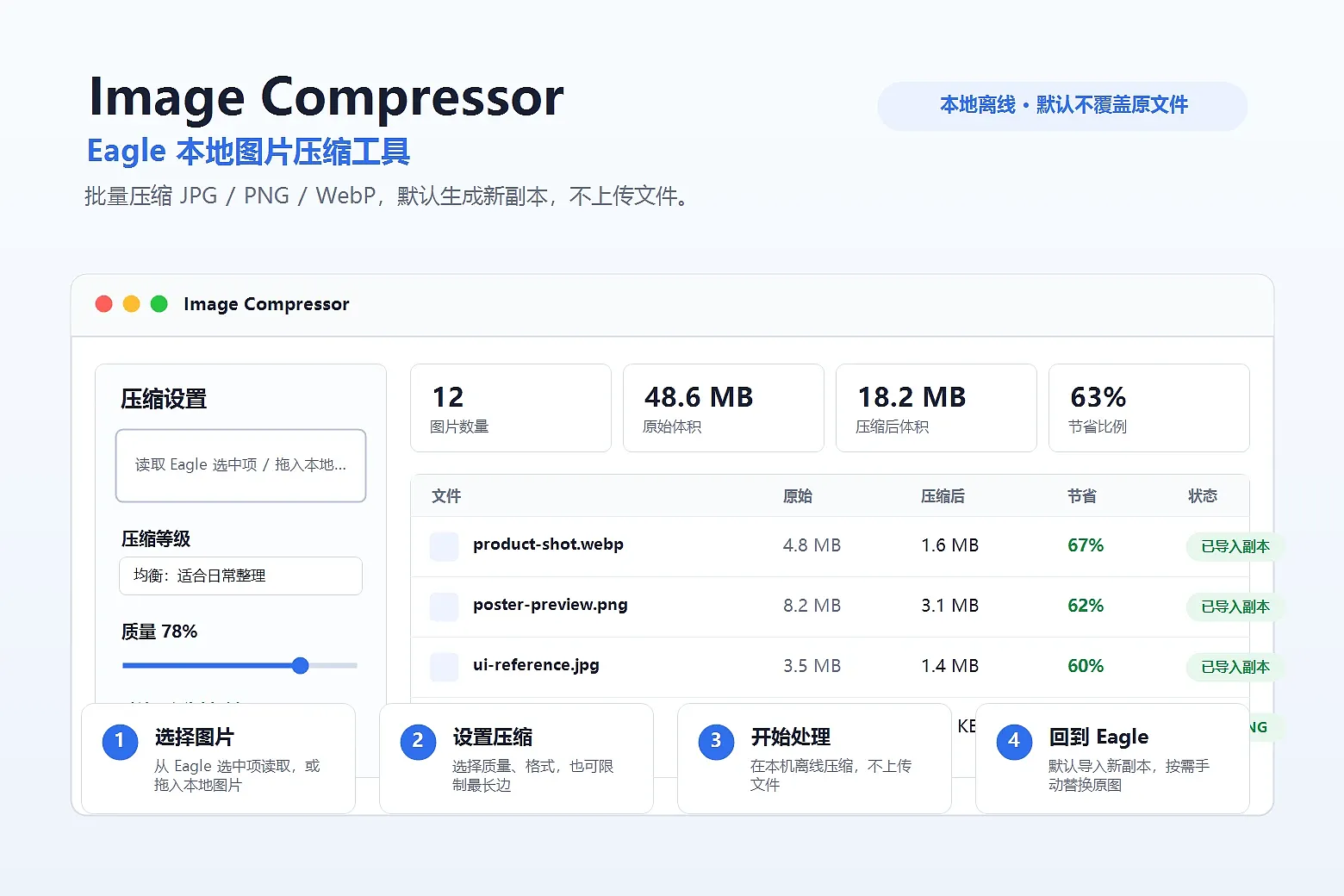Click the 62% savings value
Image resolution: width=1344 pixels, height=896 pixels.
point(1086,606)
